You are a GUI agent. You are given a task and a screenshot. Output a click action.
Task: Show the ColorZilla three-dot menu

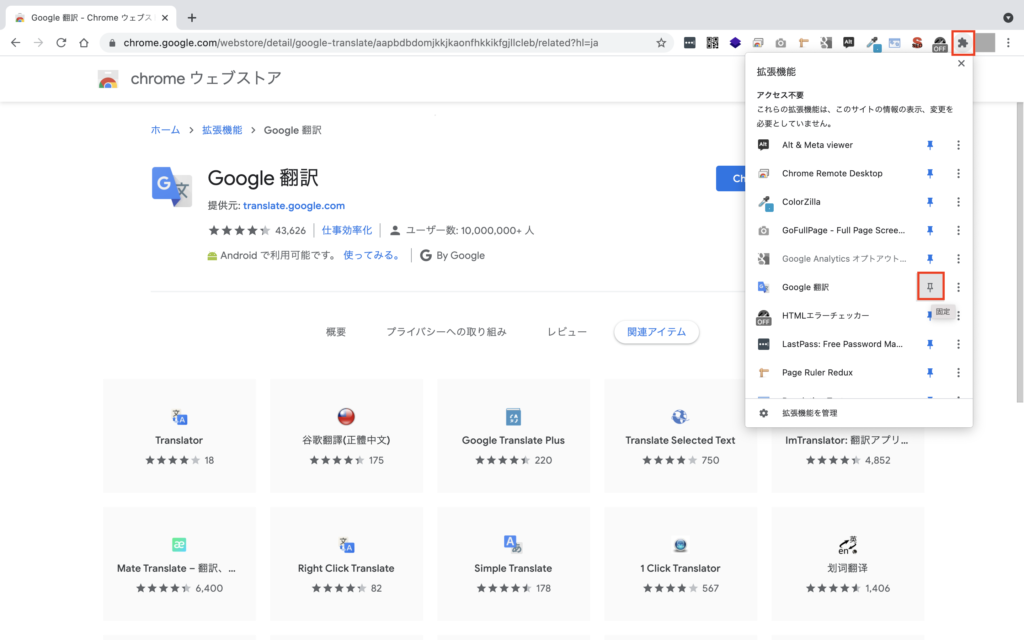958,202
